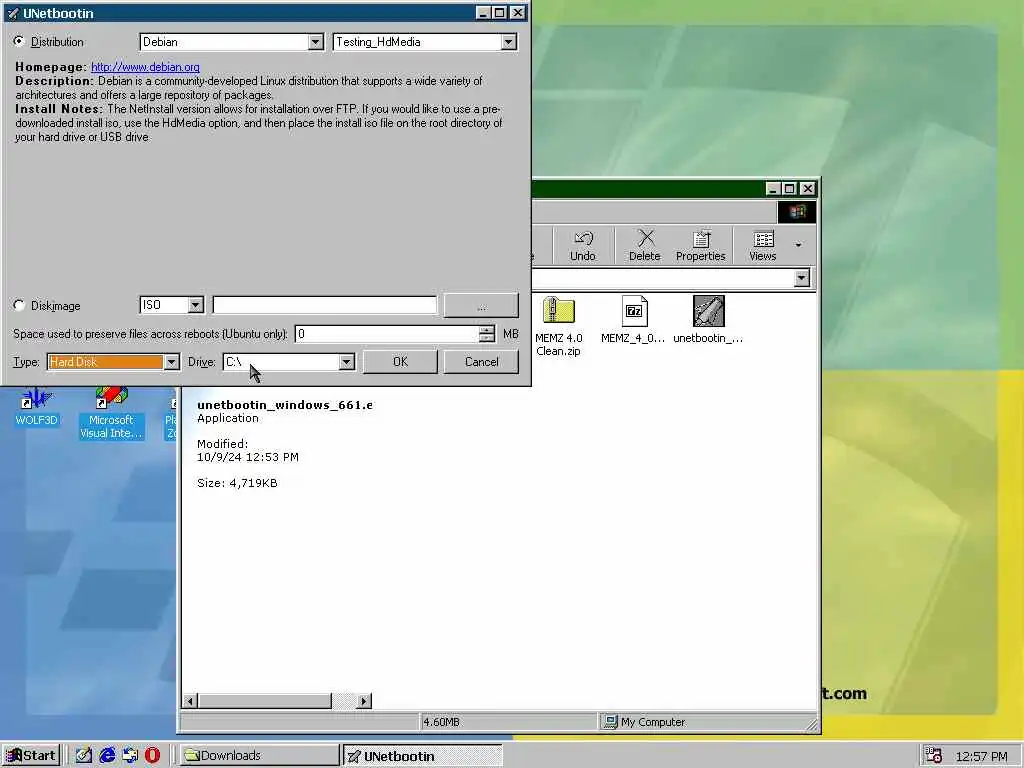Close the Downloads window
Screen dimensions: 1024x768
pos(807,189)
